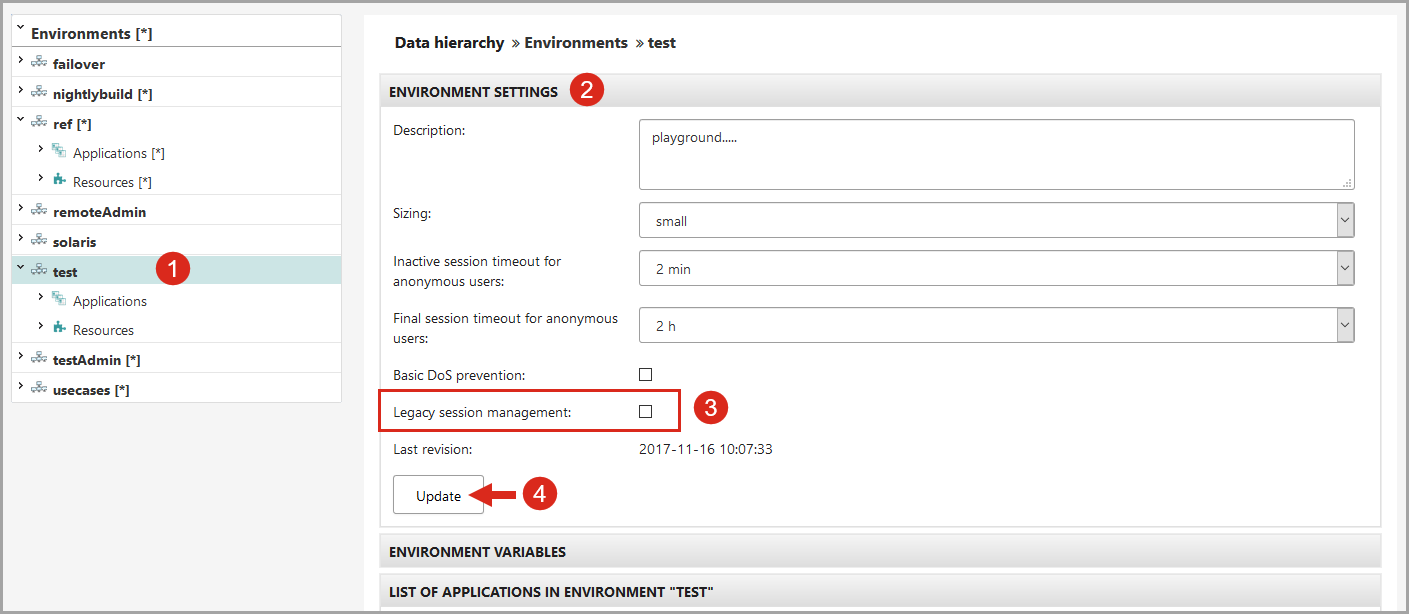Select Resources label under test
Screen dimensions: 1409x614
click(x=103, y=330)
